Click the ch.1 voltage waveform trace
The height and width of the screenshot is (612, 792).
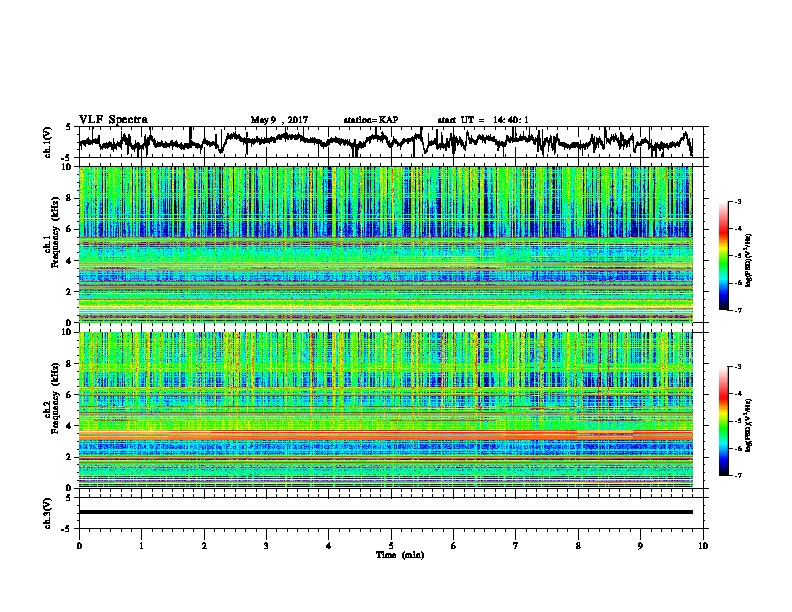[x=385, y=141]
